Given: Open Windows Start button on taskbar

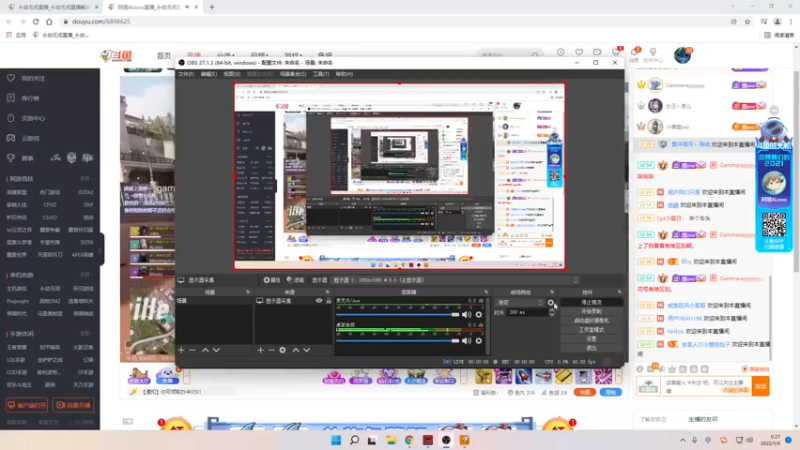Looking at the screenshot, I should (x=336, y=440).
